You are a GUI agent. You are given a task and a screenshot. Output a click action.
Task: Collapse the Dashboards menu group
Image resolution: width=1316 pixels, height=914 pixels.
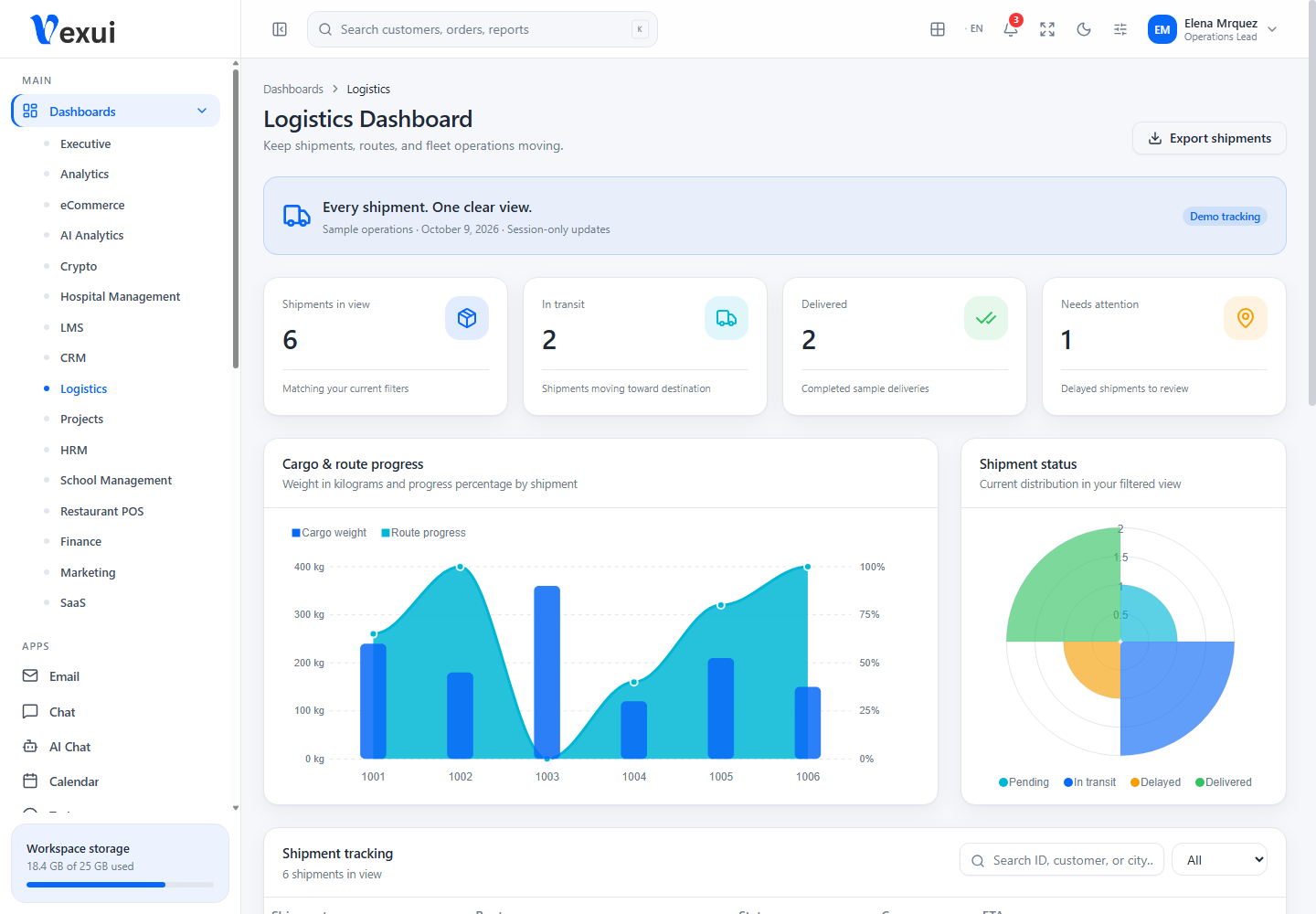[115, 112]
